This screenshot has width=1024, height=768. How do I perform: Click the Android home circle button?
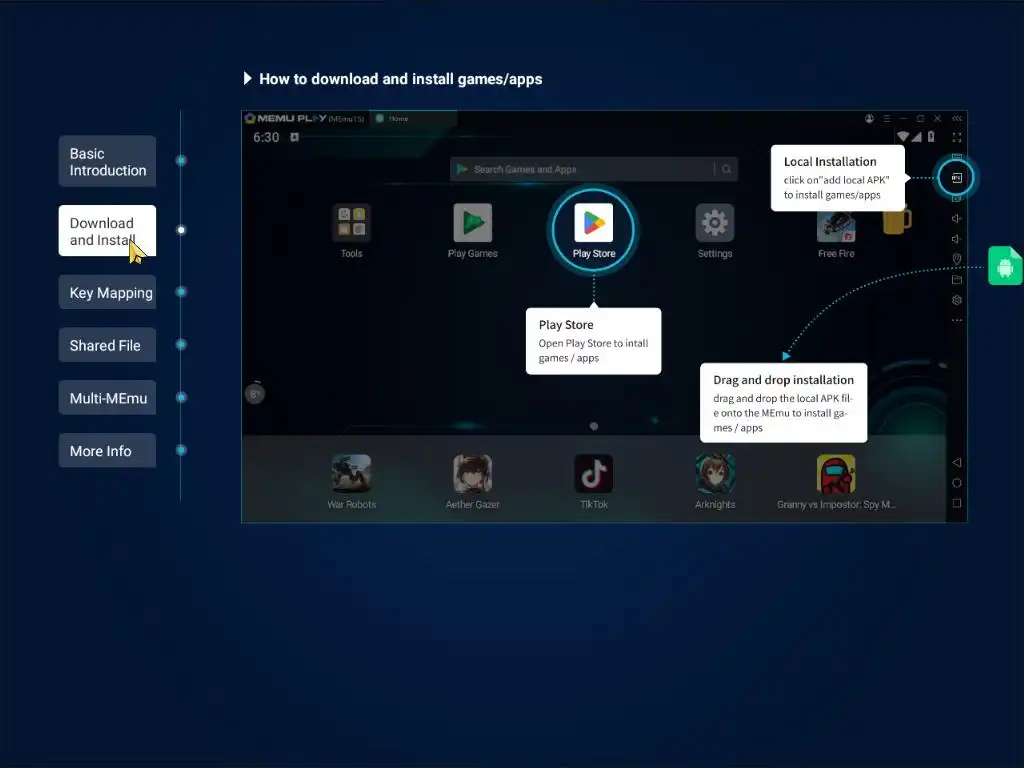tap(957, 483)
